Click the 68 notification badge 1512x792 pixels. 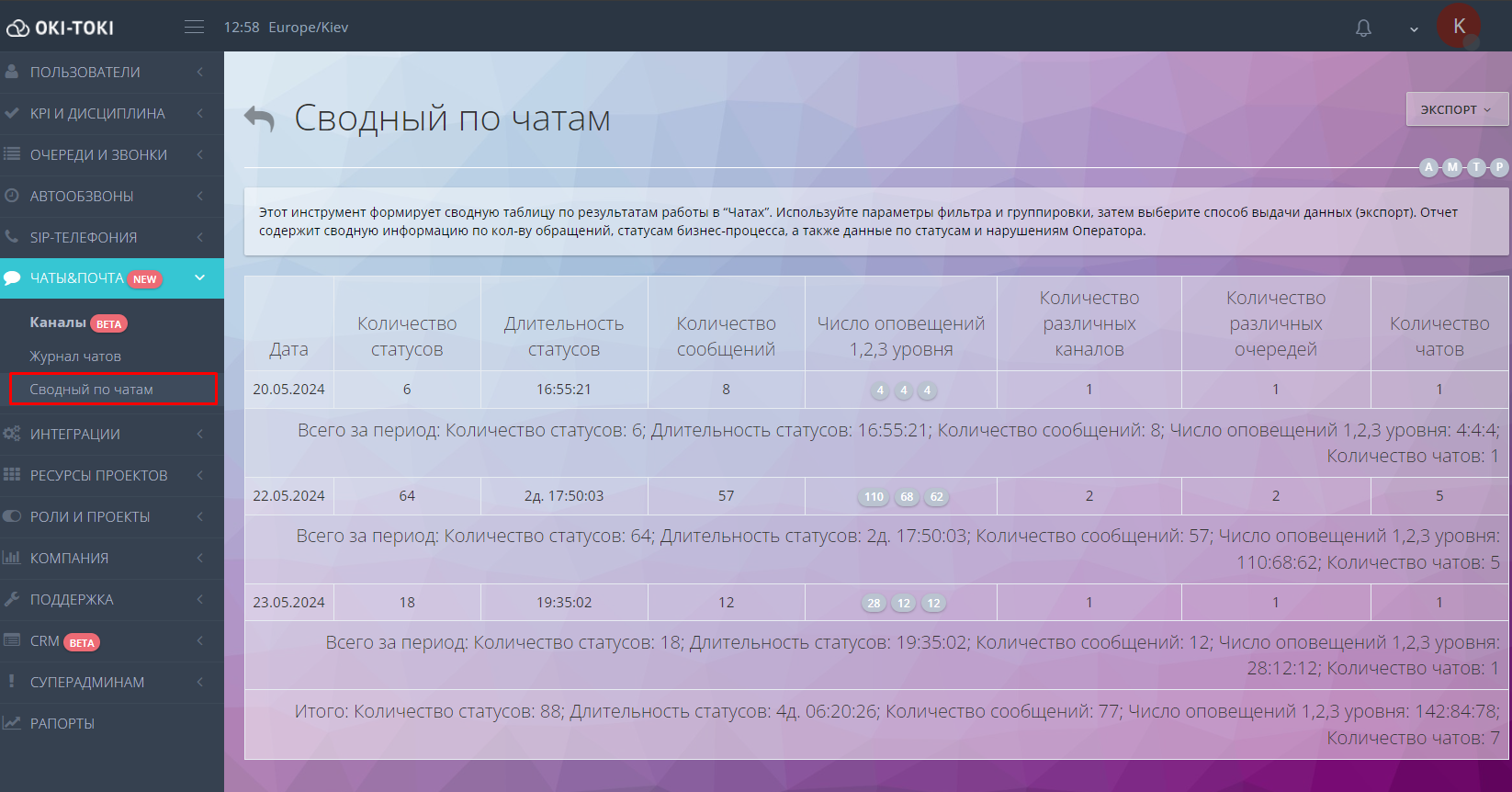[907, 497]
